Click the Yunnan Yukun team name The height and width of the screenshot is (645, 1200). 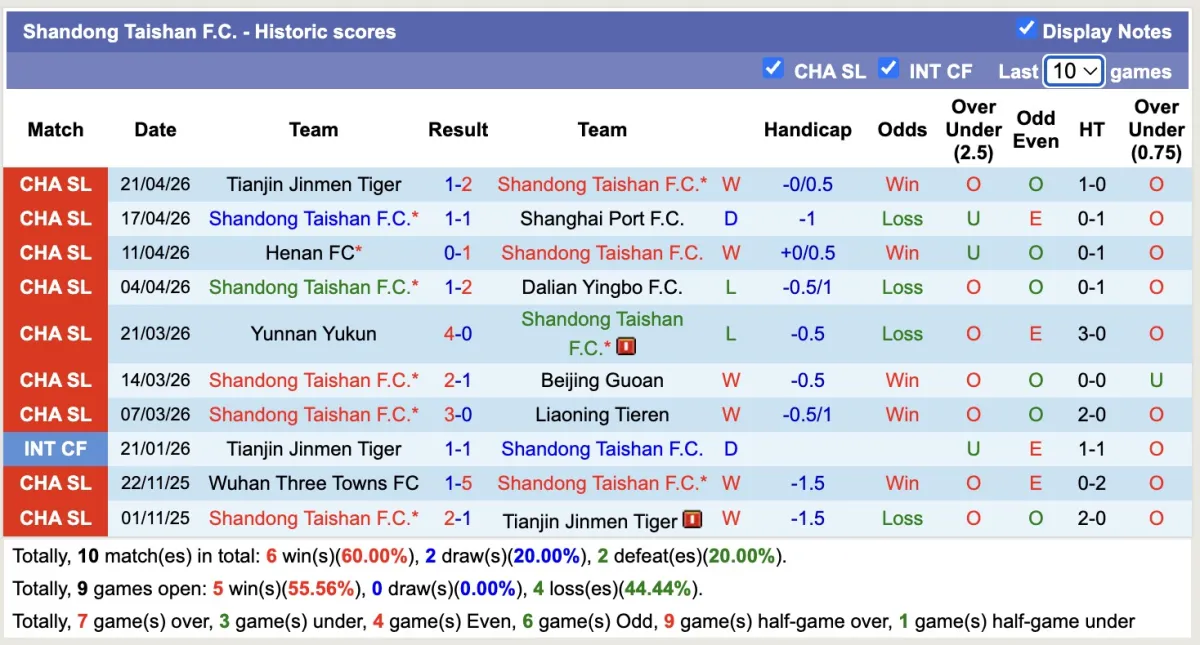(x=314, y=334)
